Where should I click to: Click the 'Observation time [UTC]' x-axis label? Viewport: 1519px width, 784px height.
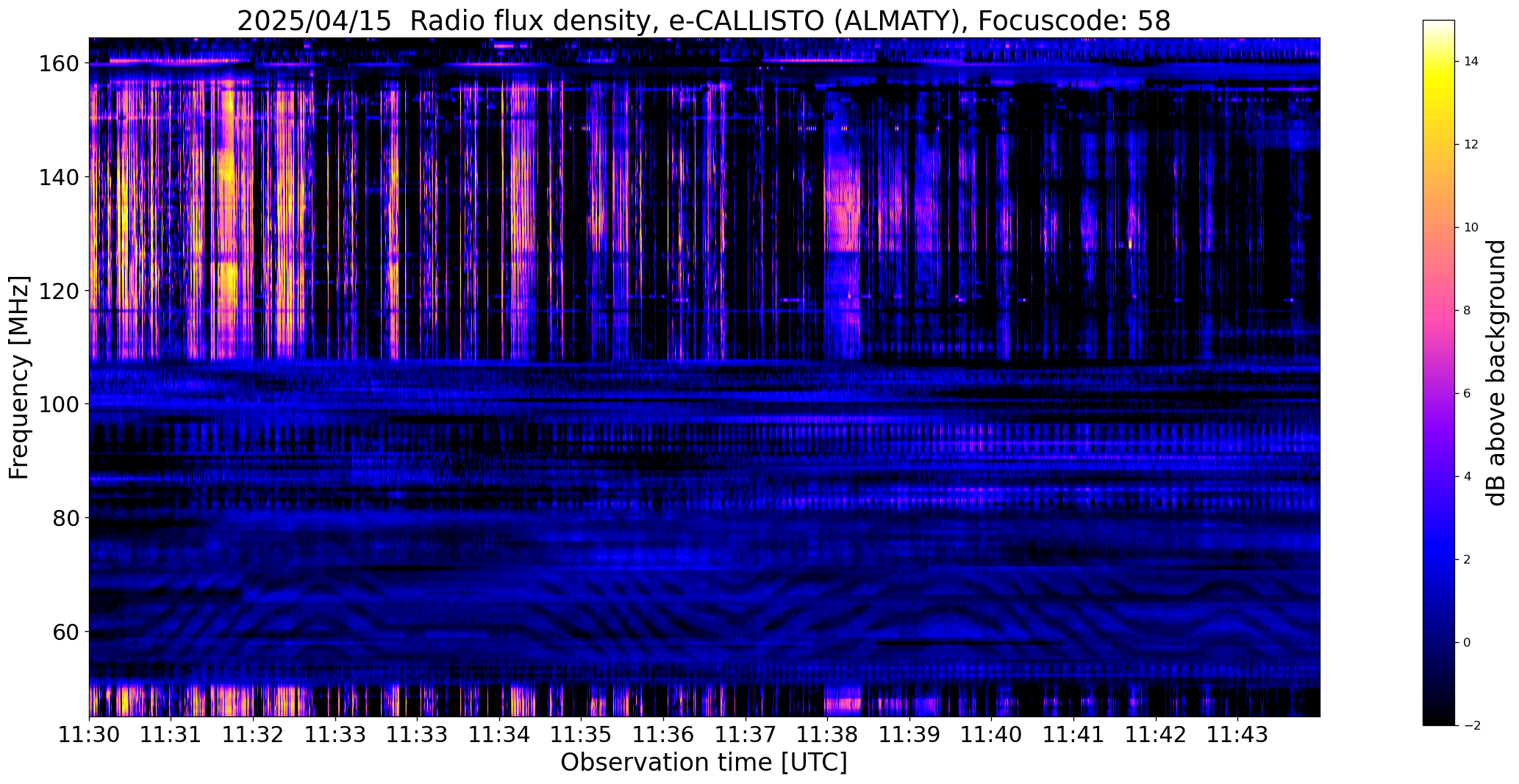(x=704, y=763)
